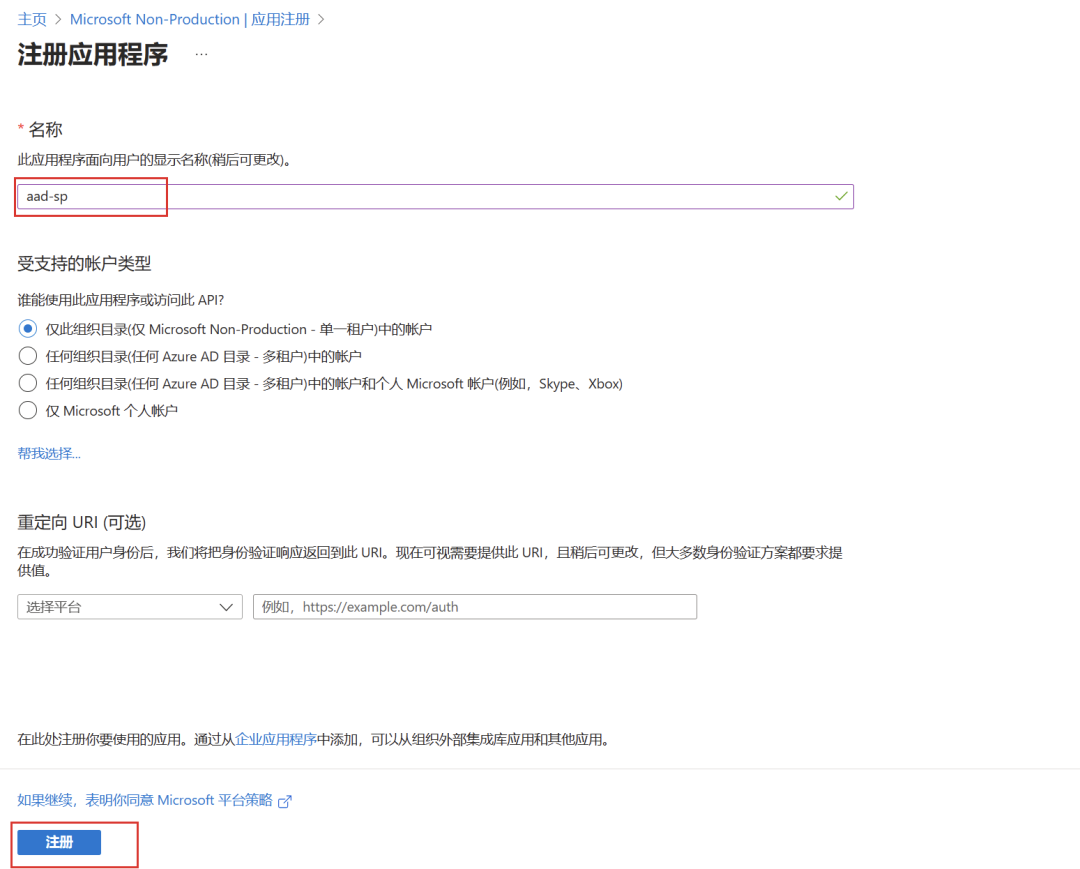Screen dimensions: 1080x869
Task: Open the 主页 breadcrumb link
Action: [x=32, y=19]
